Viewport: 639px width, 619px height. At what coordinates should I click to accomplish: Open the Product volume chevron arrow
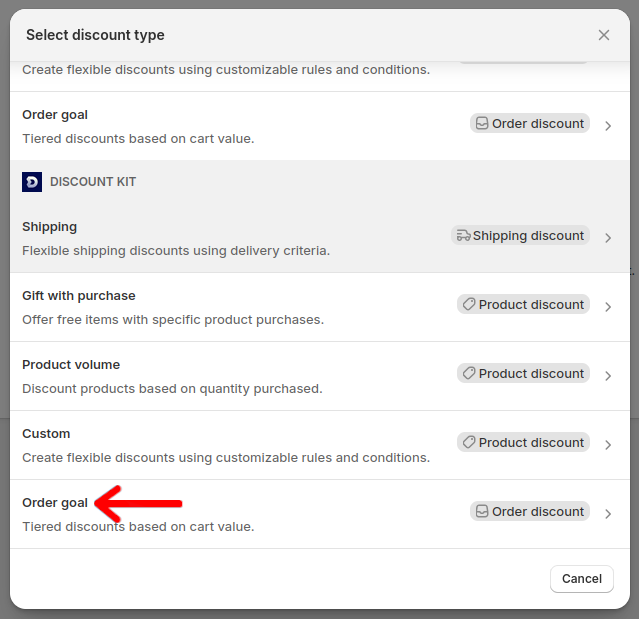pyautogui.click(x=608, y=376)
